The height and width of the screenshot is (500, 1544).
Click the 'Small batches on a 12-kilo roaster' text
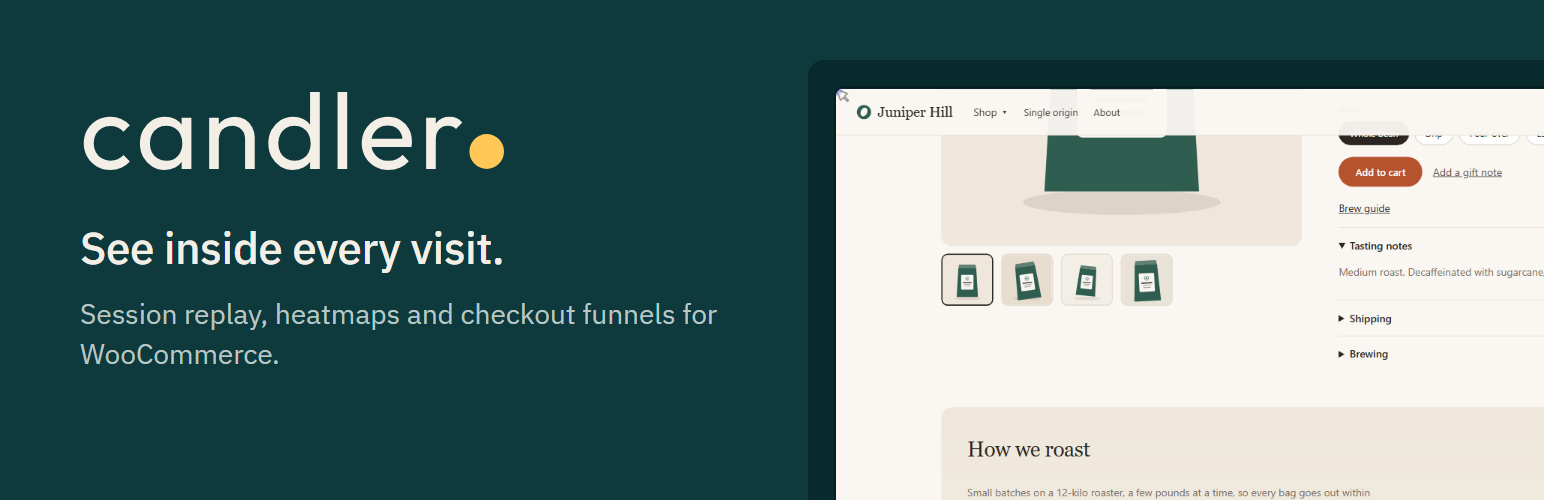point(1168,492)
